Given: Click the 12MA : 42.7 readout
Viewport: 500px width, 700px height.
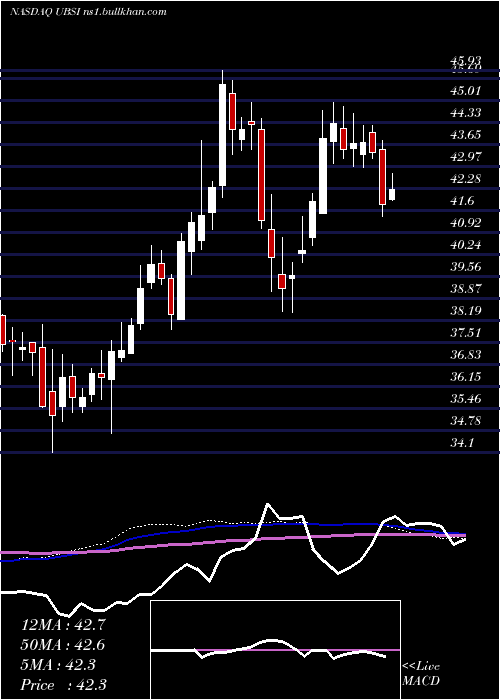Looking at the screenshot, I should coord(63,625).
